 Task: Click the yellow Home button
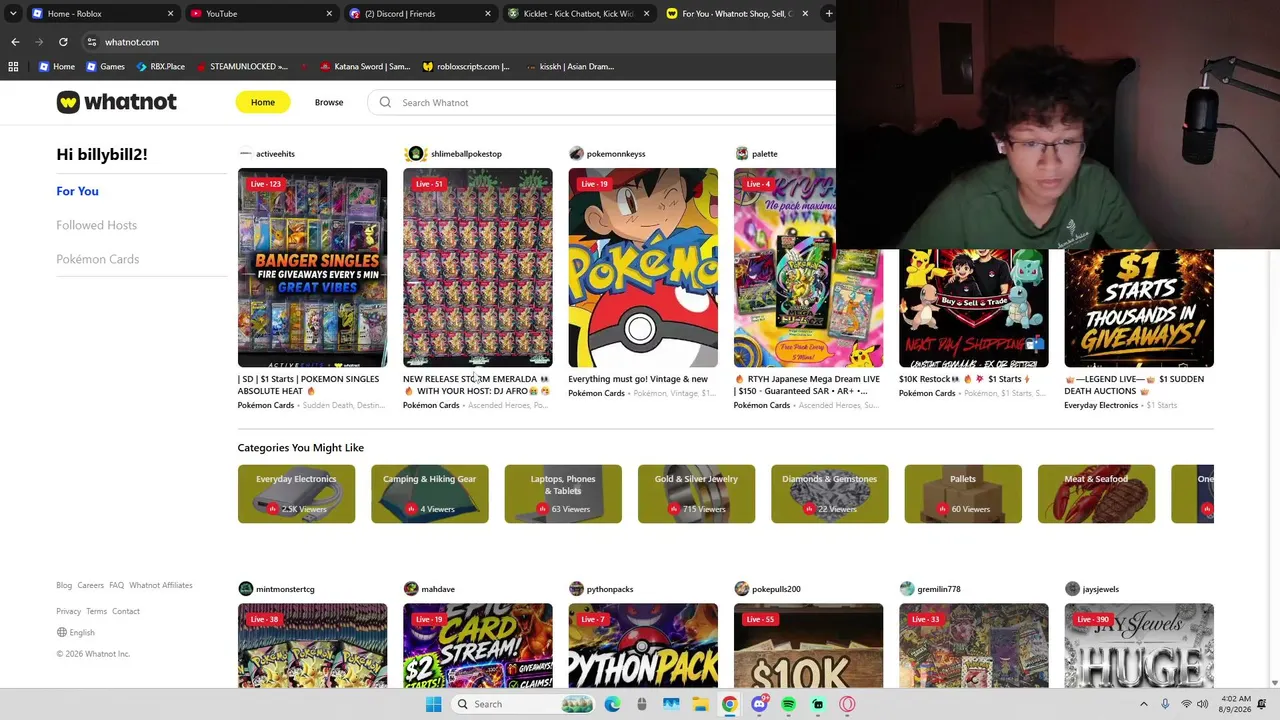coord(263,102)
